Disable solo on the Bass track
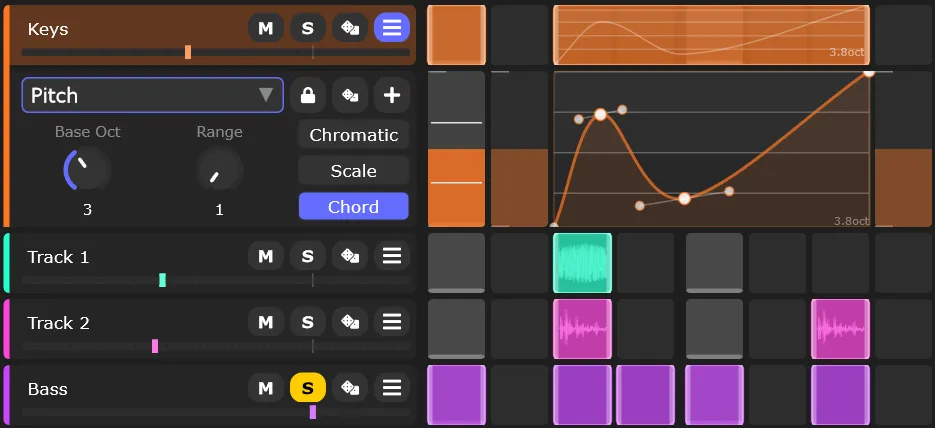 coord(308,389)
